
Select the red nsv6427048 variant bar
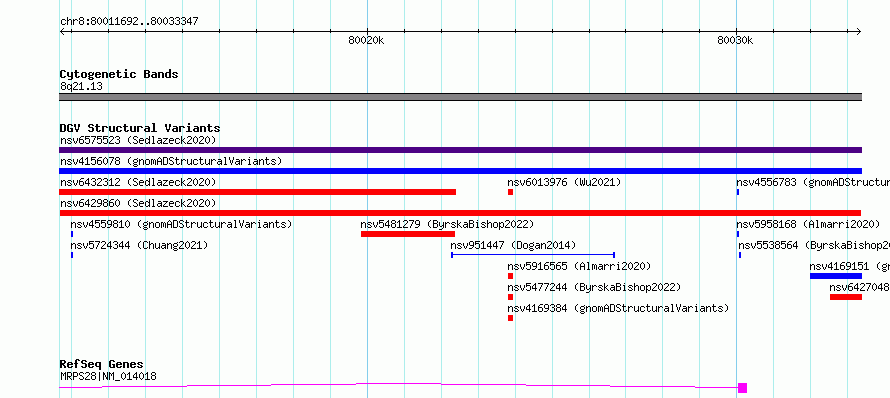coord(846,297)
